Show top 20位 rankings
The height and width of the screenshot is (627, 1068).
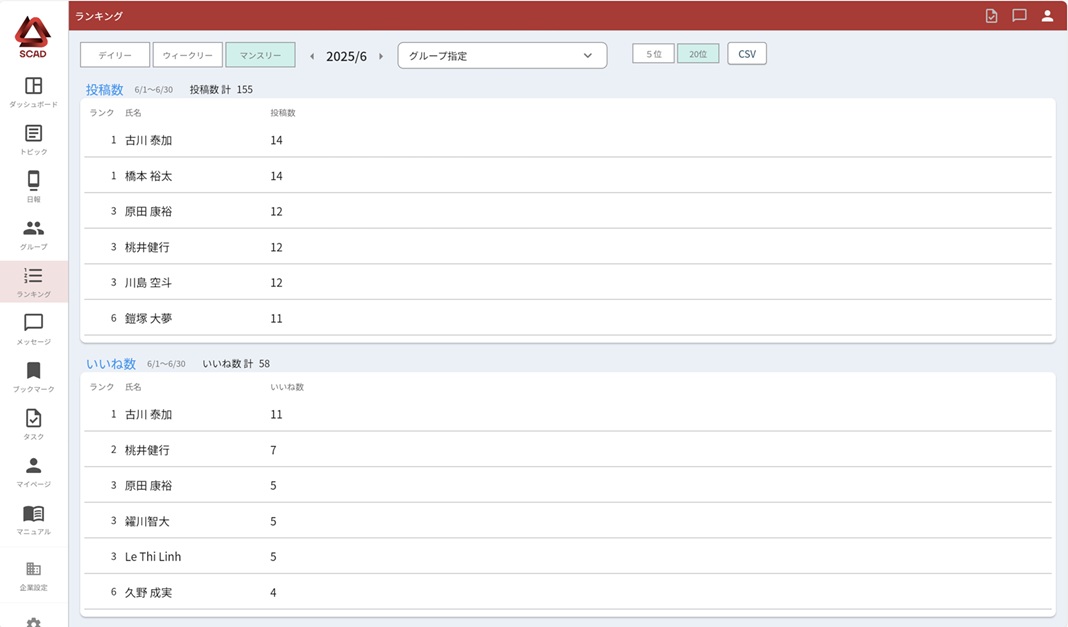698,54
